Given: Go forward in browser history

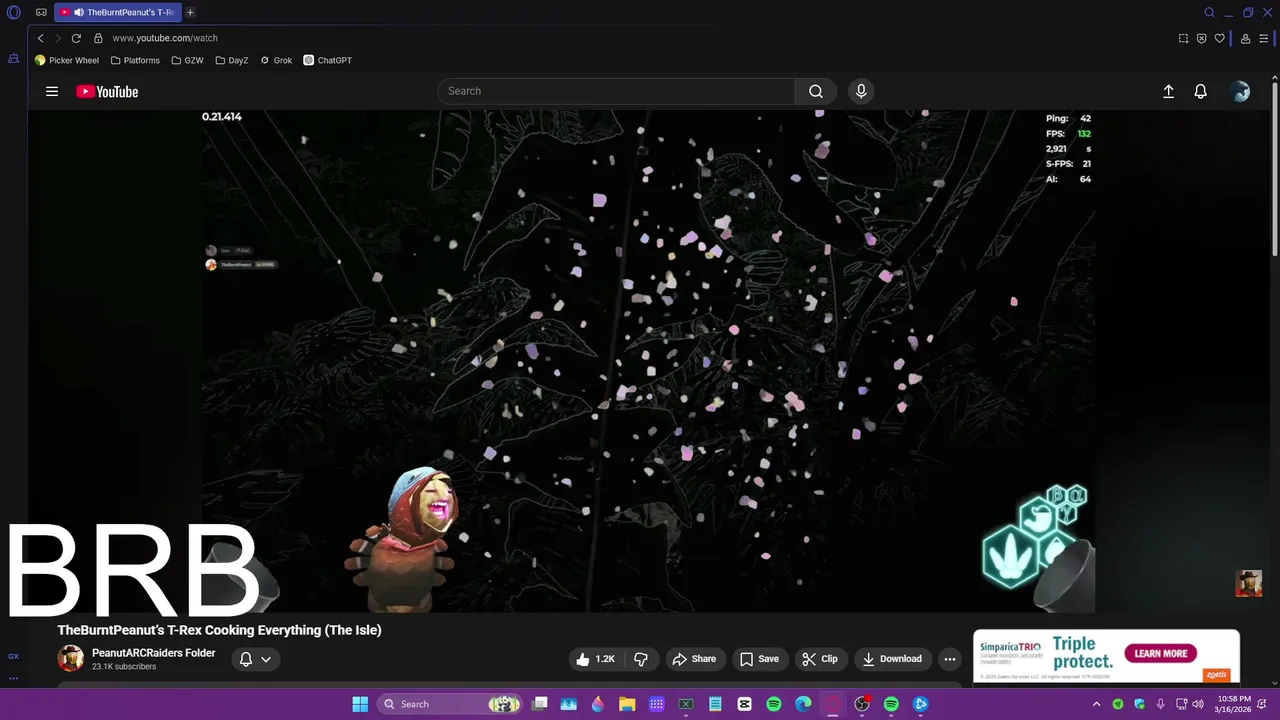Looking at the screenshot, I should pyautogui.click(x=58, y=38).
